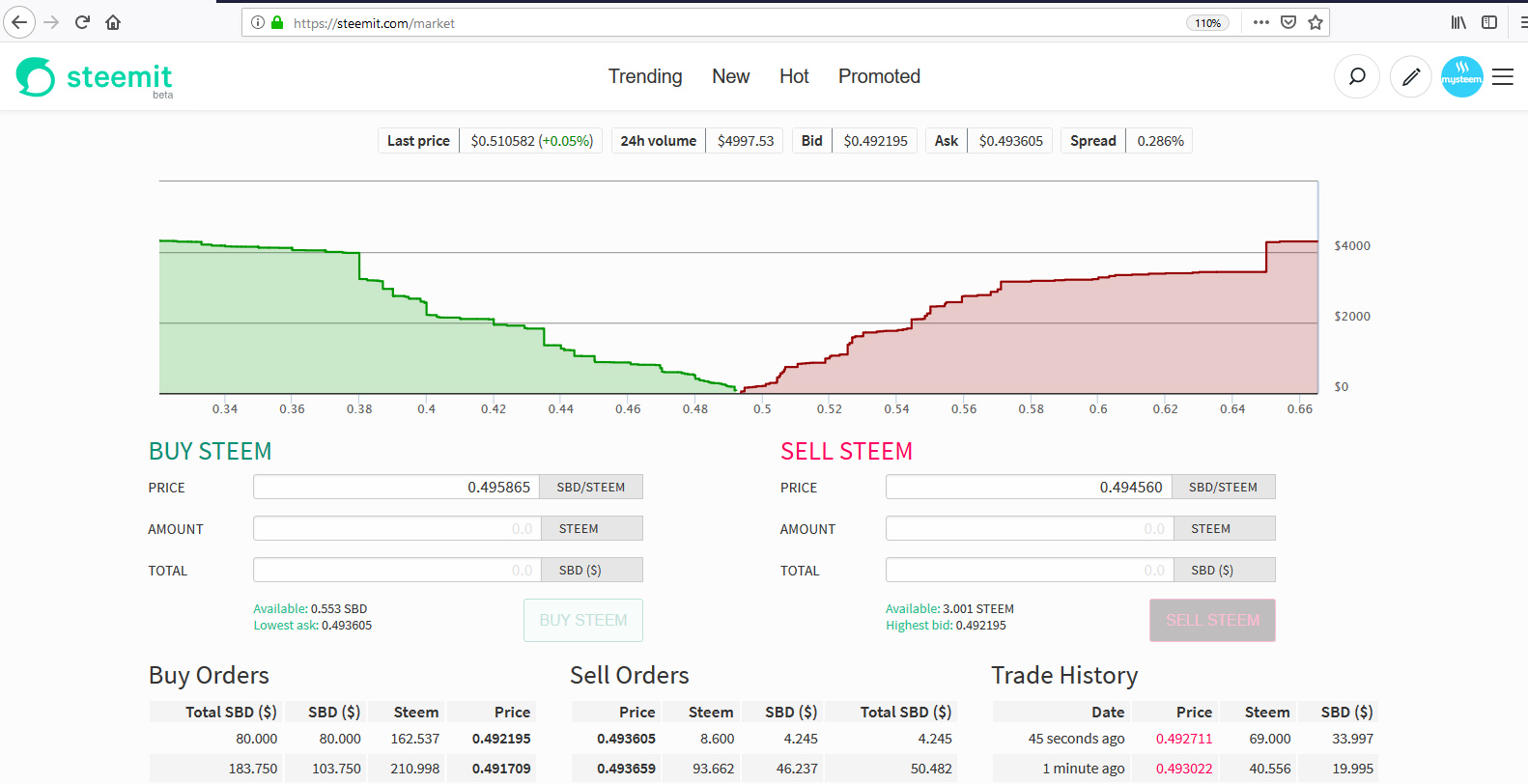Open the steemit hamburger menu
Screen dimensions: 1528x784
(1503, 76)
